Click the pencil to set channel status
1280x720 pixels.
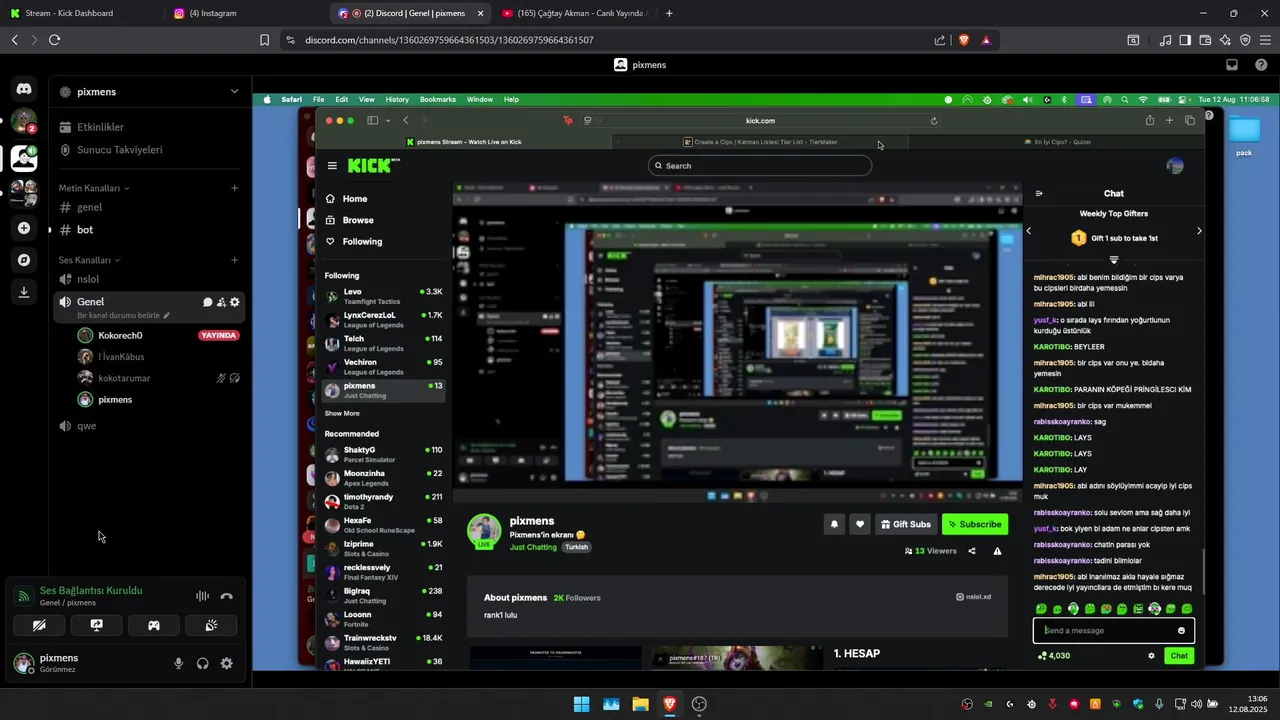pos(167,315)
